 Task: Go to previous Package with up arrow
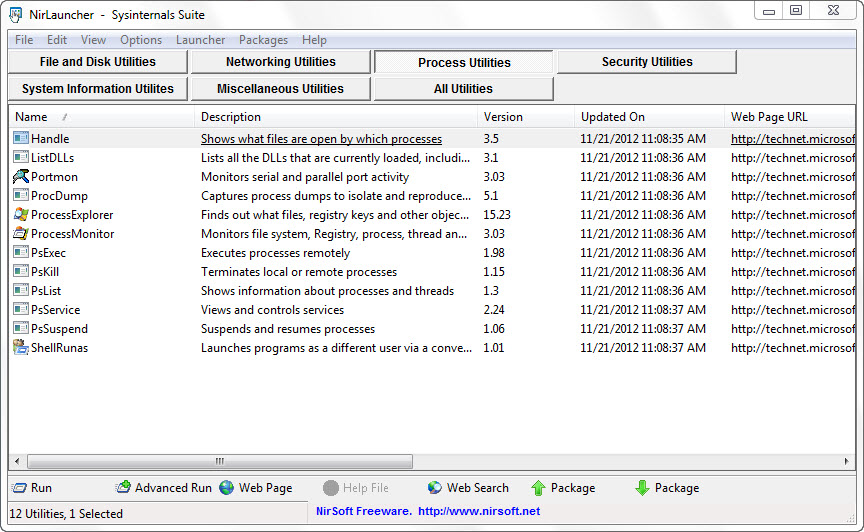pyautogui.click(x=563, y=488)
